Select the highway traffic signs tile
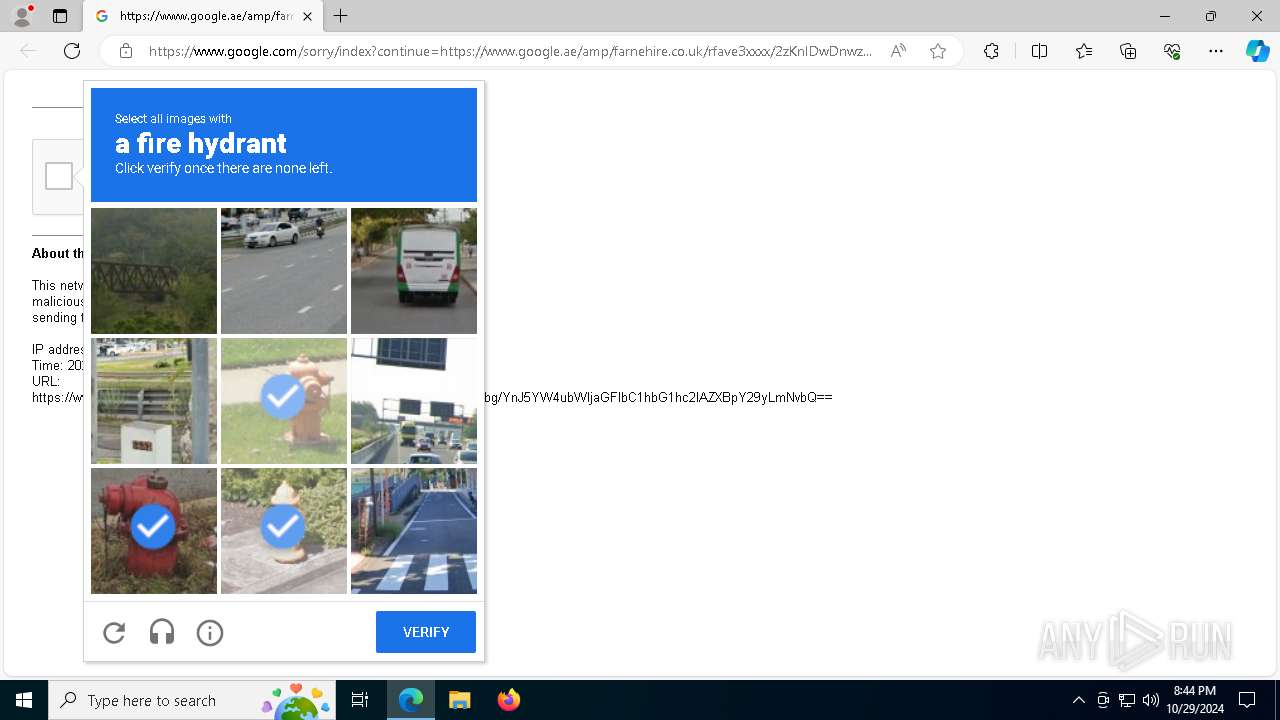Image resolution: width=1280 pixels, height=720 pixels. (x=414, y=401)
